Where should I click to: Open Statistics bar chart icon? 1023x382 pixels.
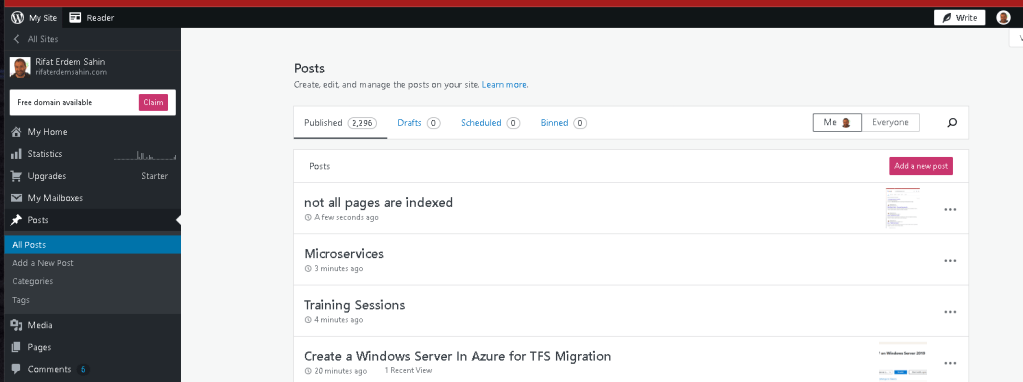pyautogui.click(x=16, y=154)
